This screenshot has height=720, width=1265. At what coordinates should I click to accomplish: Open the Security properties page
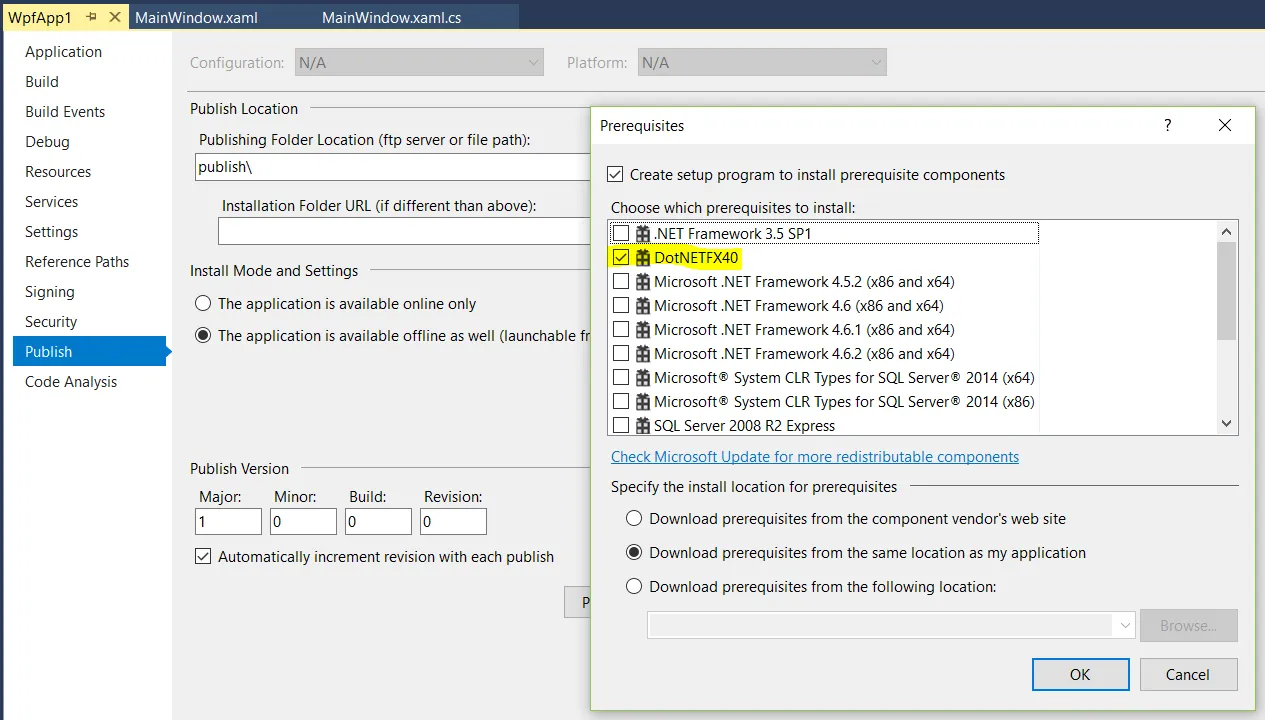(51, 322)
